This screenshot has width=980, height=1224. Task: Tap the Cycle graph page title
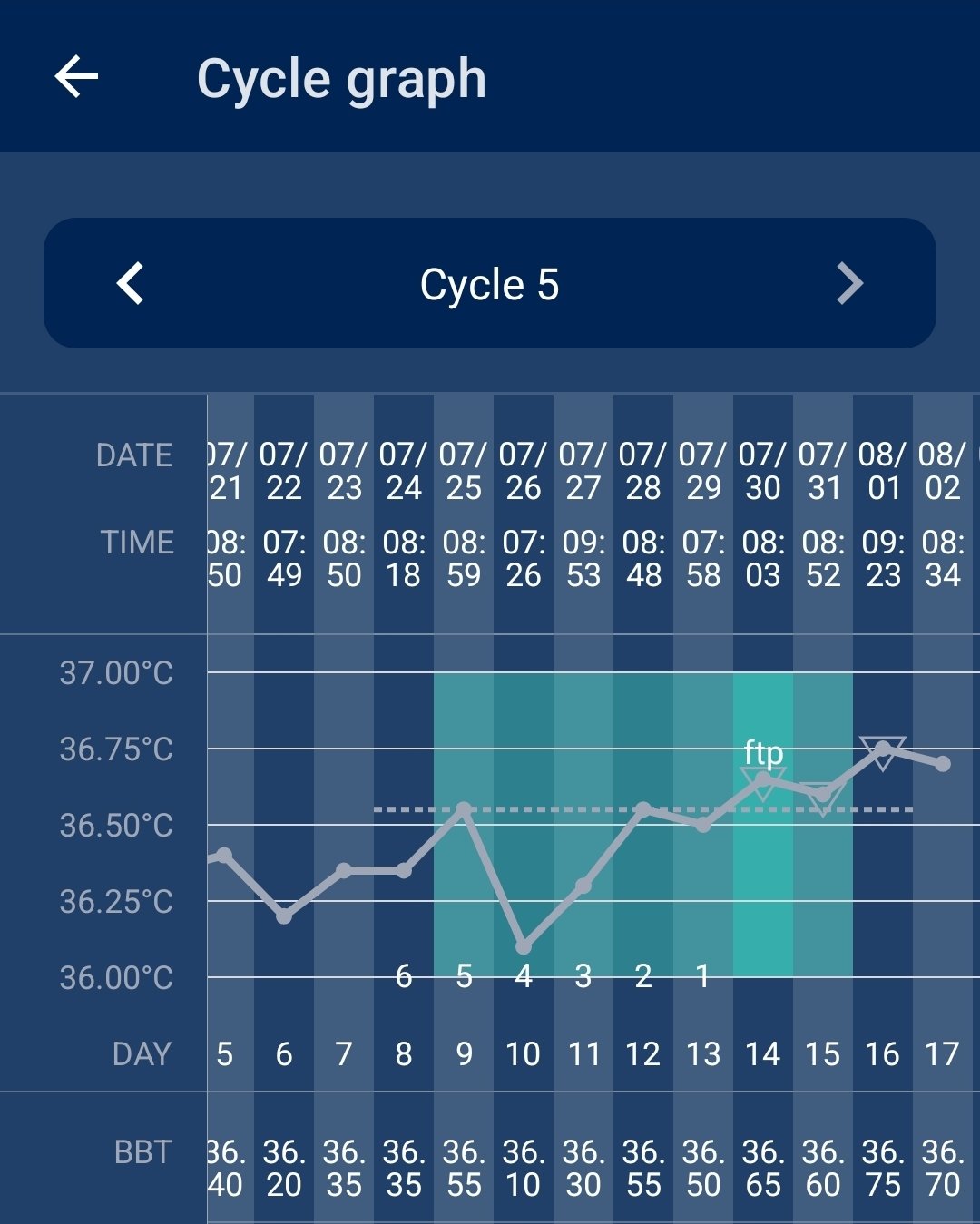[x=341, y=79]
